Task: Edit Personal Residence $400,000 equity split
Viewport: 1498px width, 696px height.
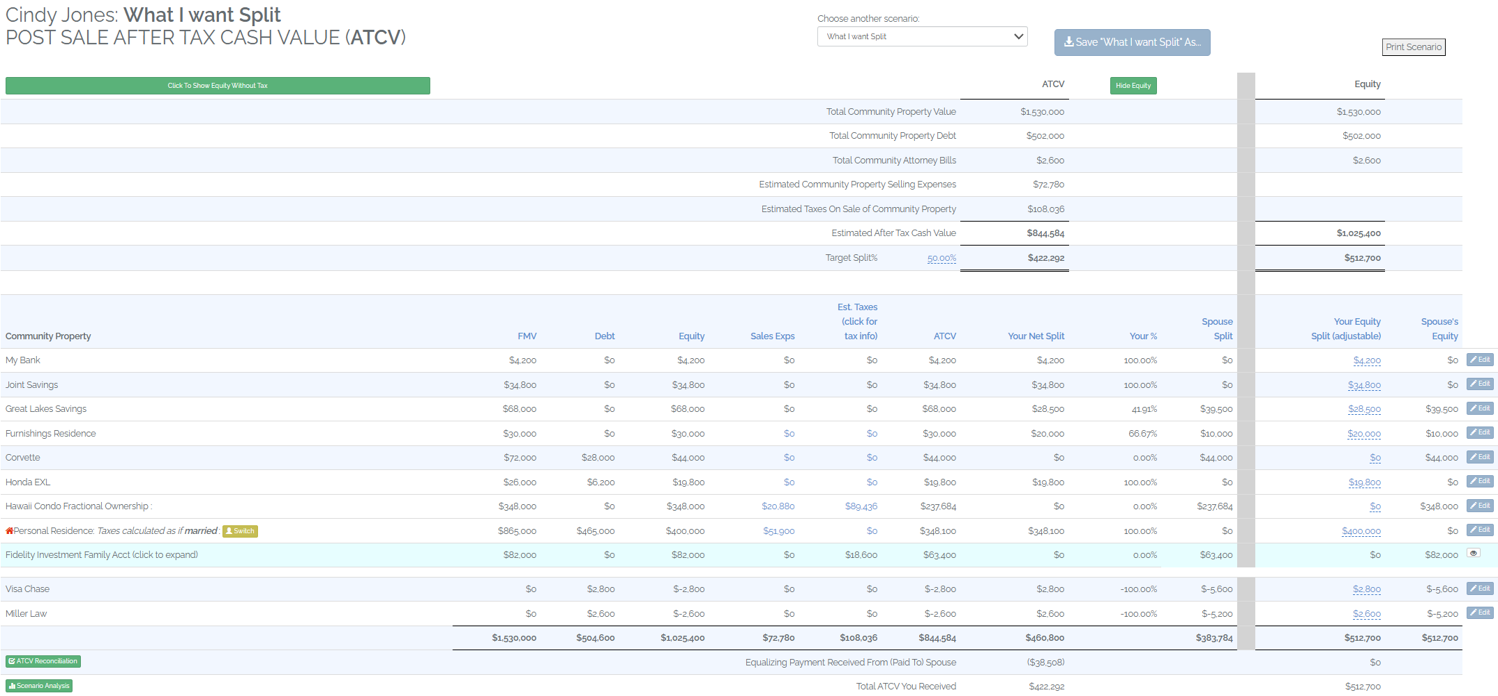Action: pos(1361,531)
